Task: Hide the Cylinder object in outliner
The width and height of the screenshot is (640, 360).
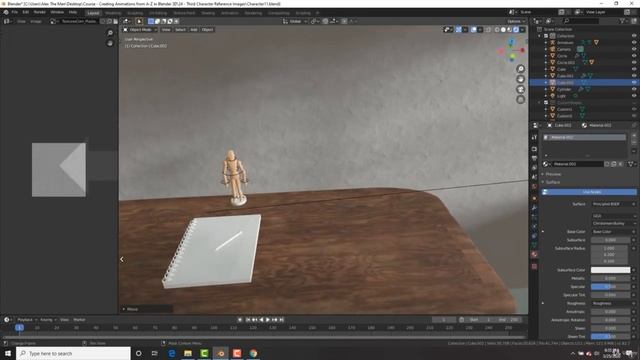Action: coord(634,89)
